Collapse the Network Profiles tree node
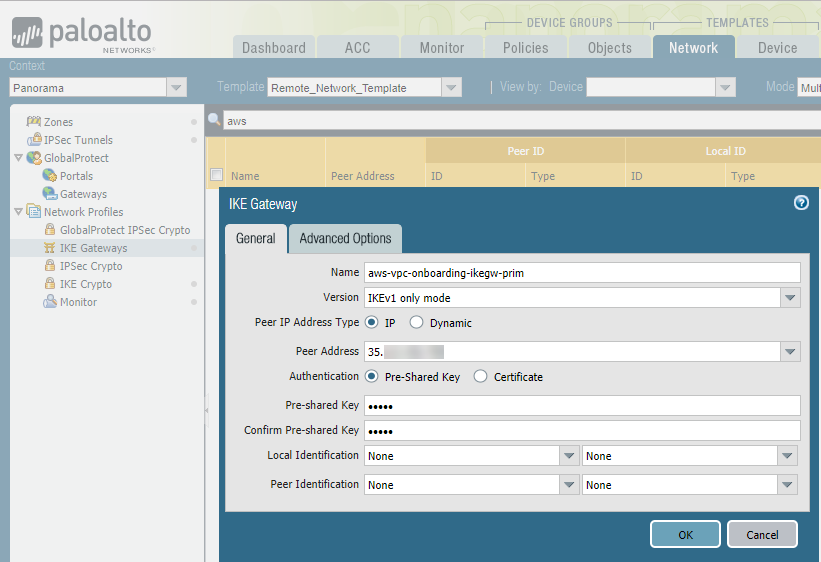 pyautogui.click(x=18, y=212)
